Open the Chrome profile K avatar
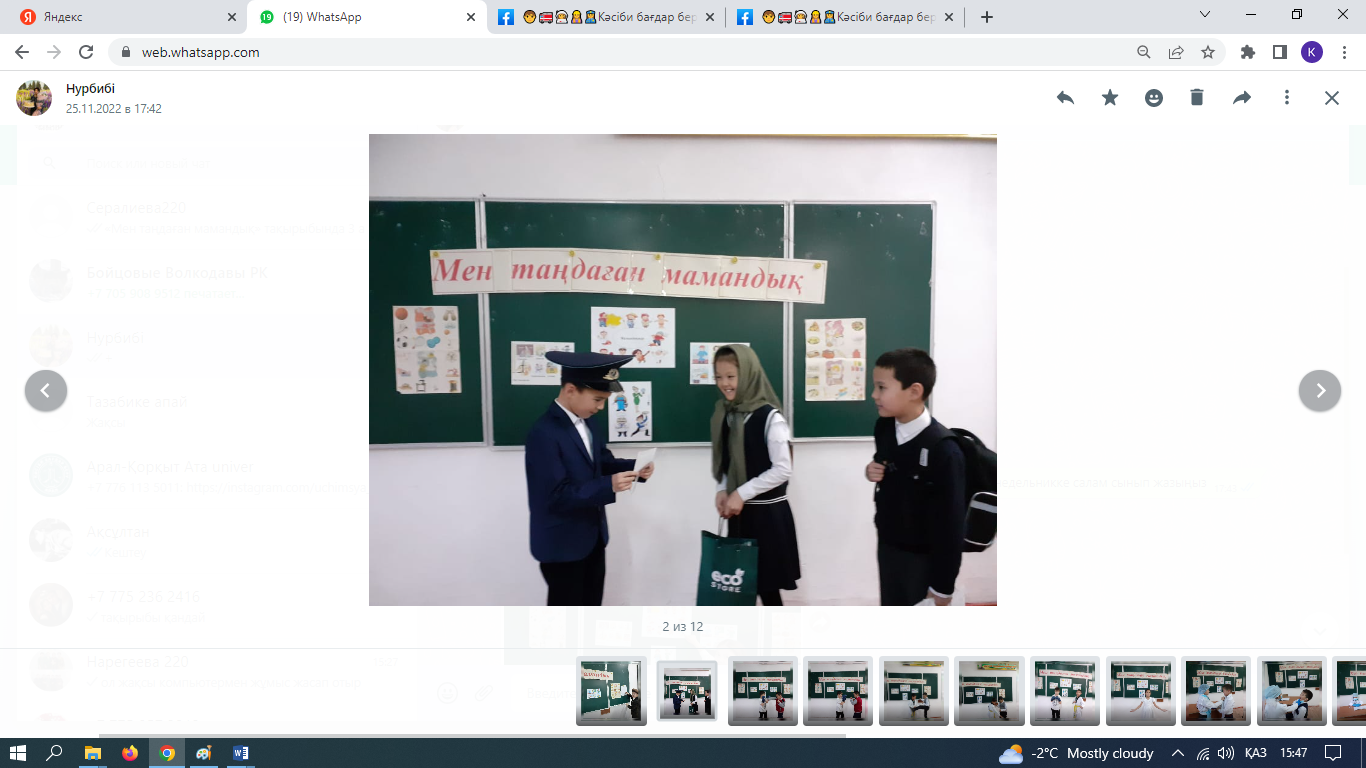Image resolution: width=1366 pixels, height=768 pixels. click(x=1311, y=52)
